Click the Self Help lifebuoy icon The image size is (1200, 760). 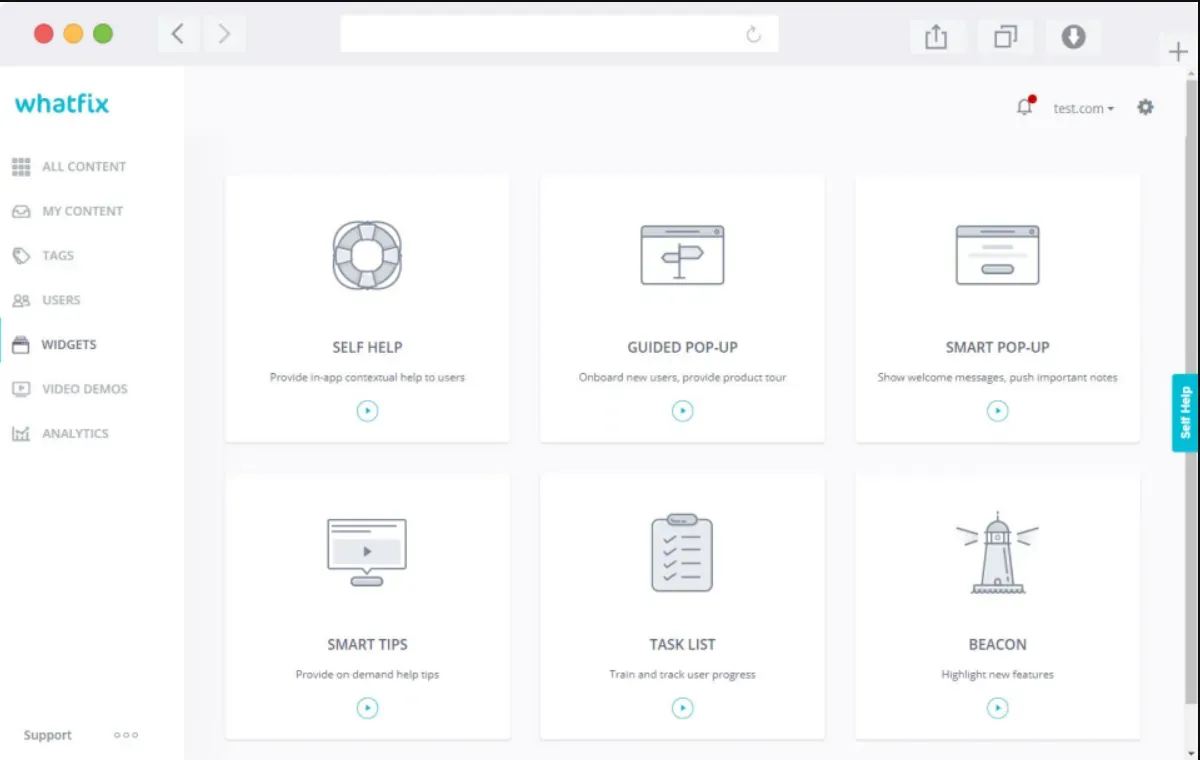(367, 255)
